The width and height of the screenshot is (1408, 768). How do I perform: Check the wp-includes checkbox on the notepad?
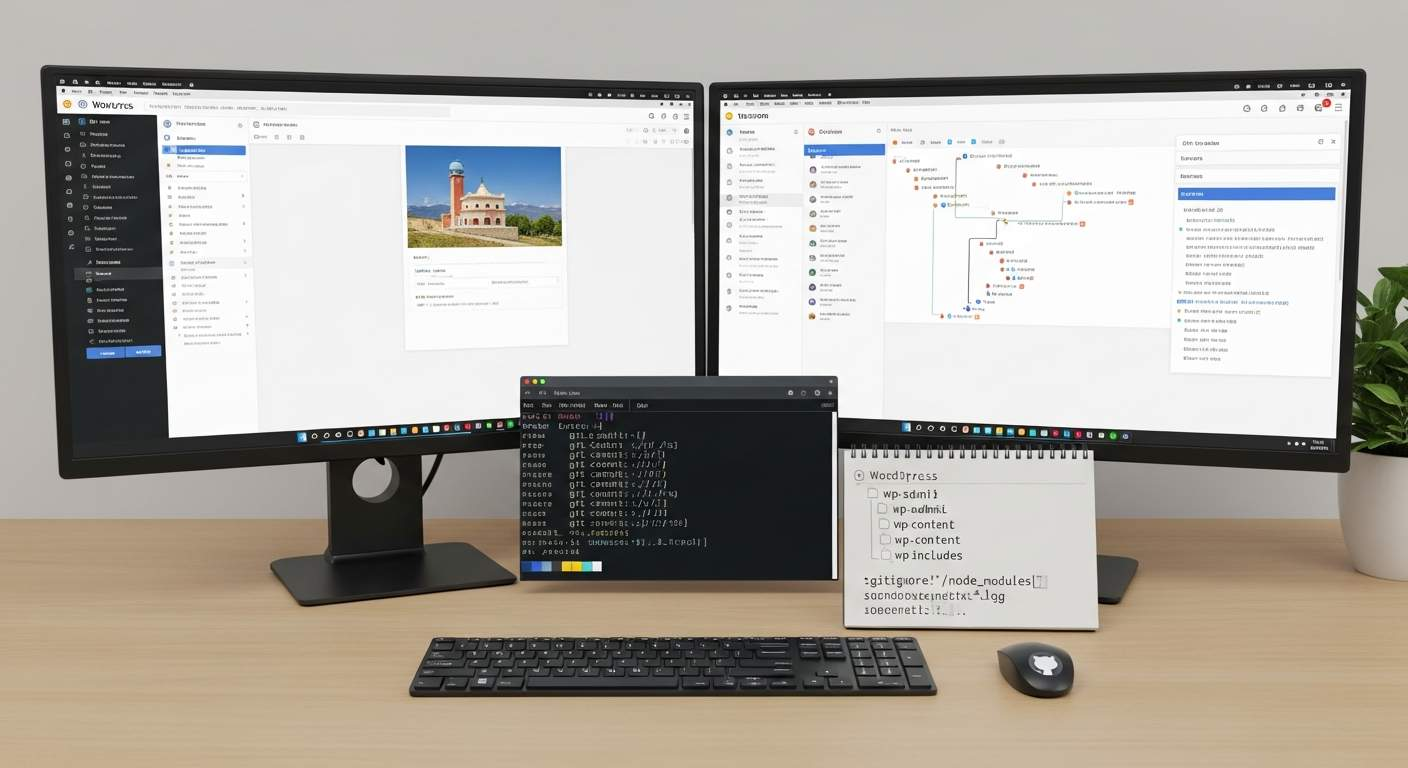tap(885, 555)
